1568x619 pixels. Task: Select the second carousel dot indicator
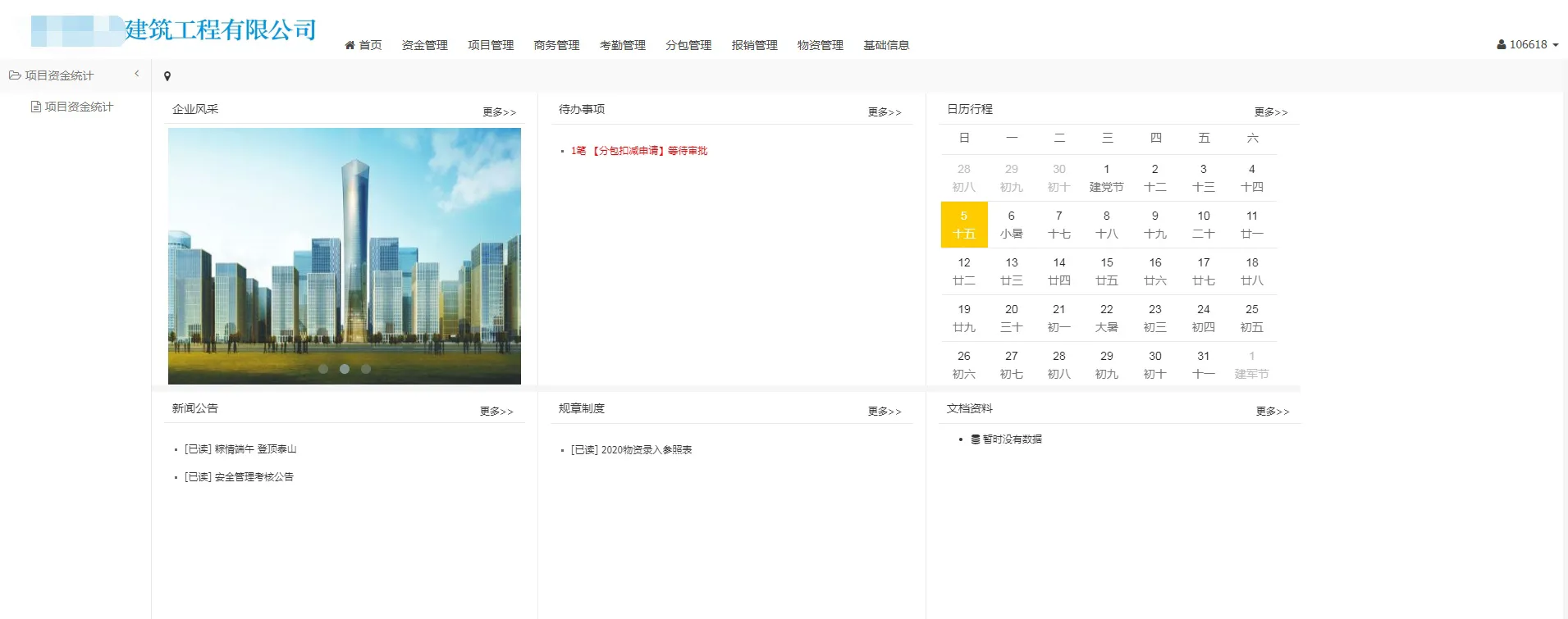click(345, 369)
